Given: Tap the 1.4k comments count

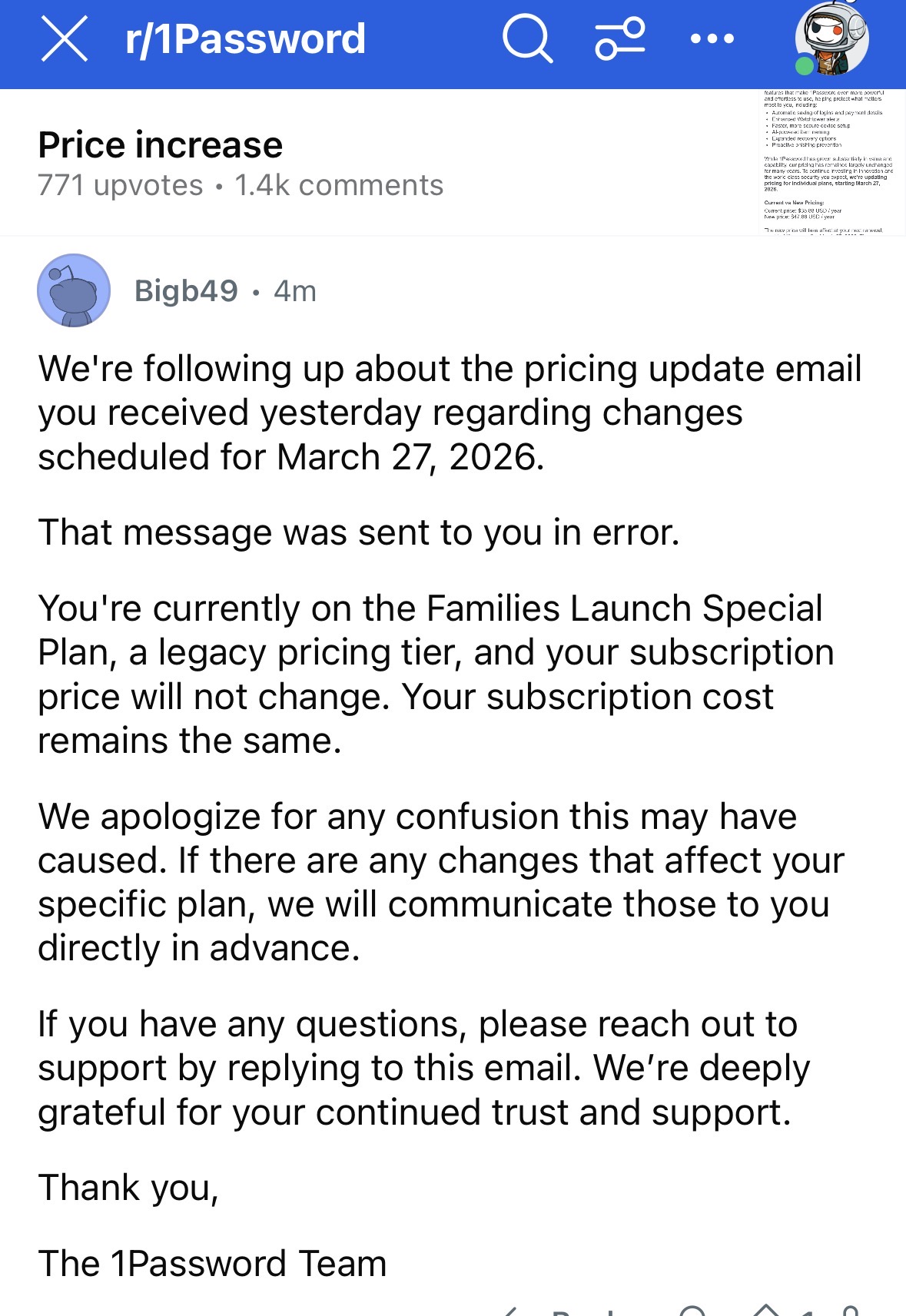Looking at the screenshot, I should click(339, 185).
